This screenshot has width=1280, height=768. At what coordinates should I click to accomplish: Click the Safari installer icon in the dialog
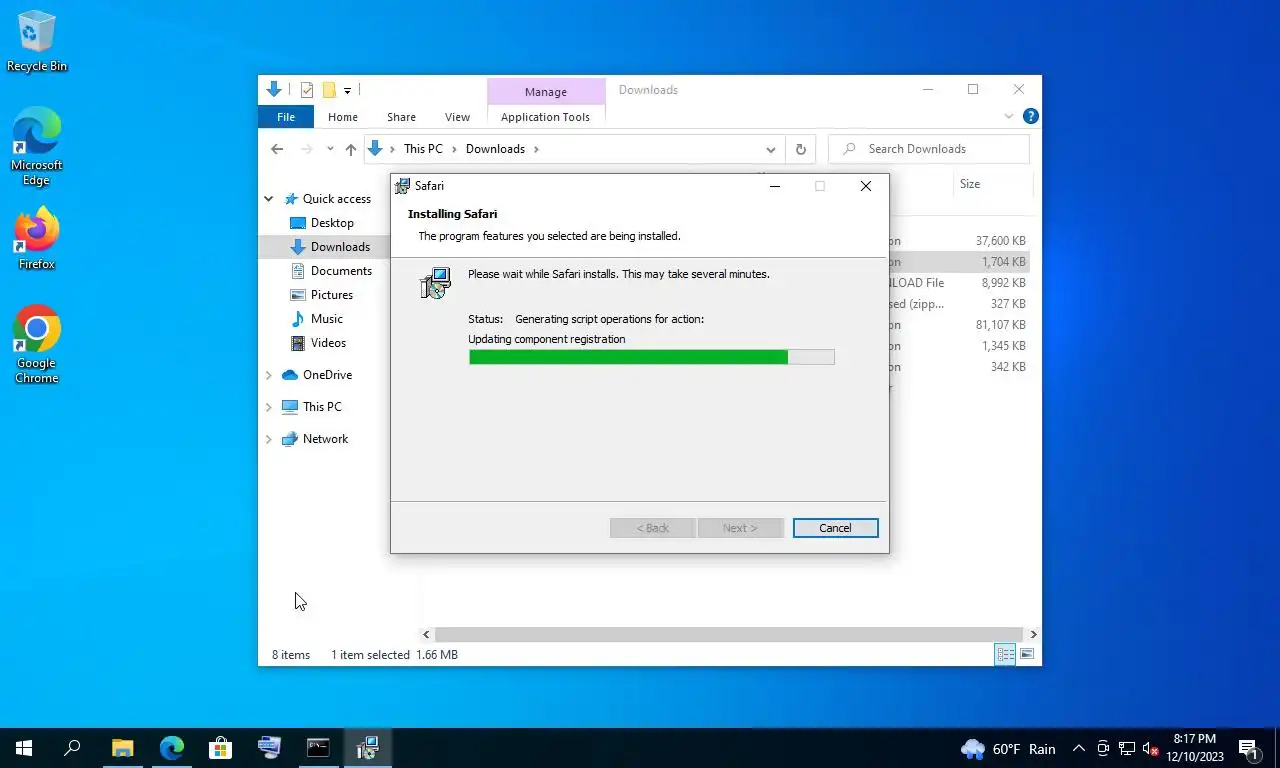point(435,283)
